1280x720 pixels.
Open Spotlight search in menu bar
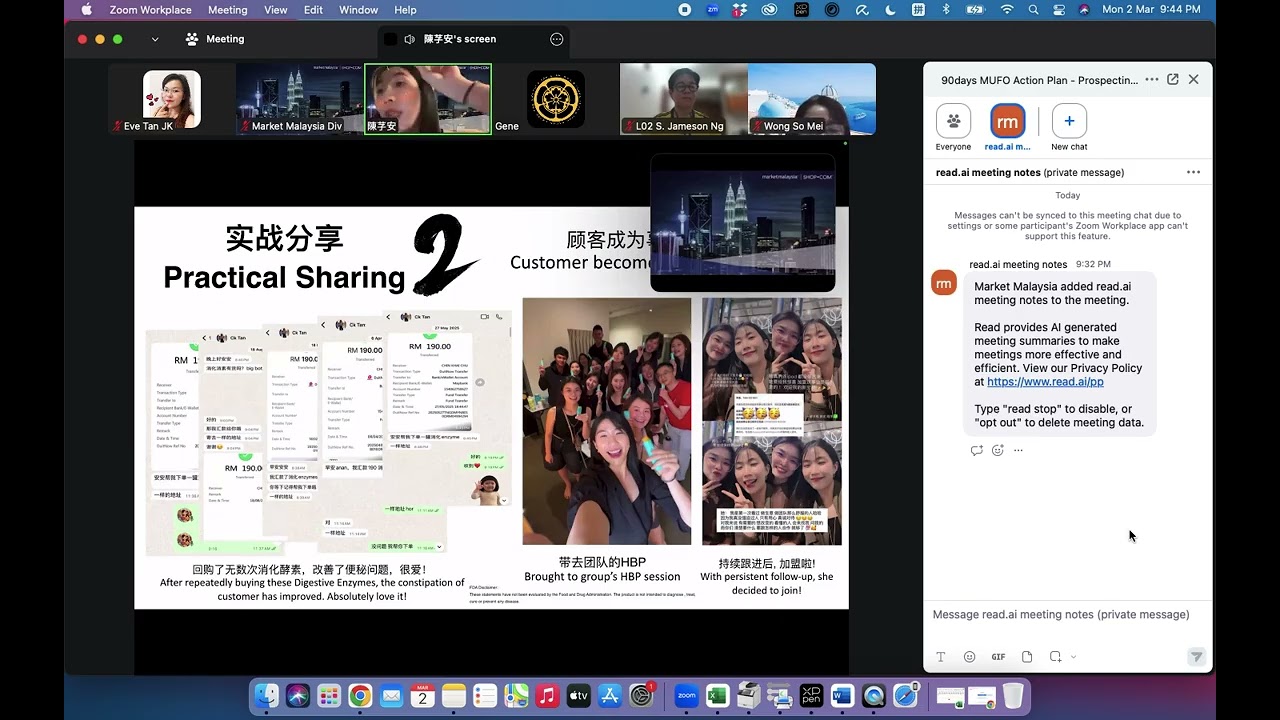(1033, 10)
